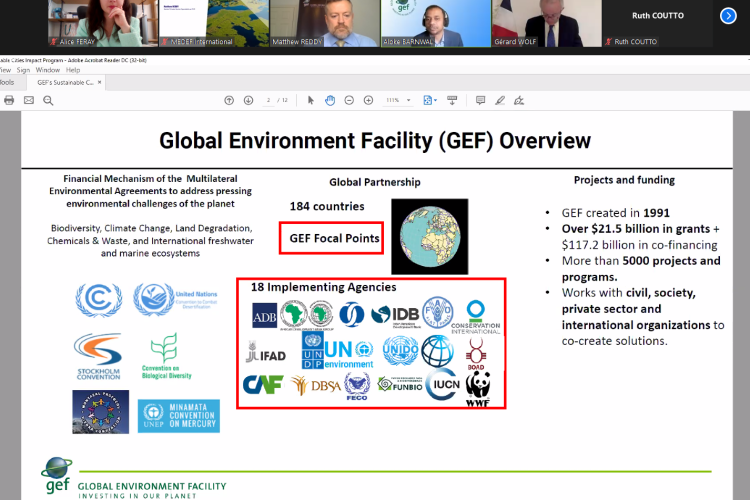Click the DBSA logo
750x500 pixels.
(x=316, y=385)
